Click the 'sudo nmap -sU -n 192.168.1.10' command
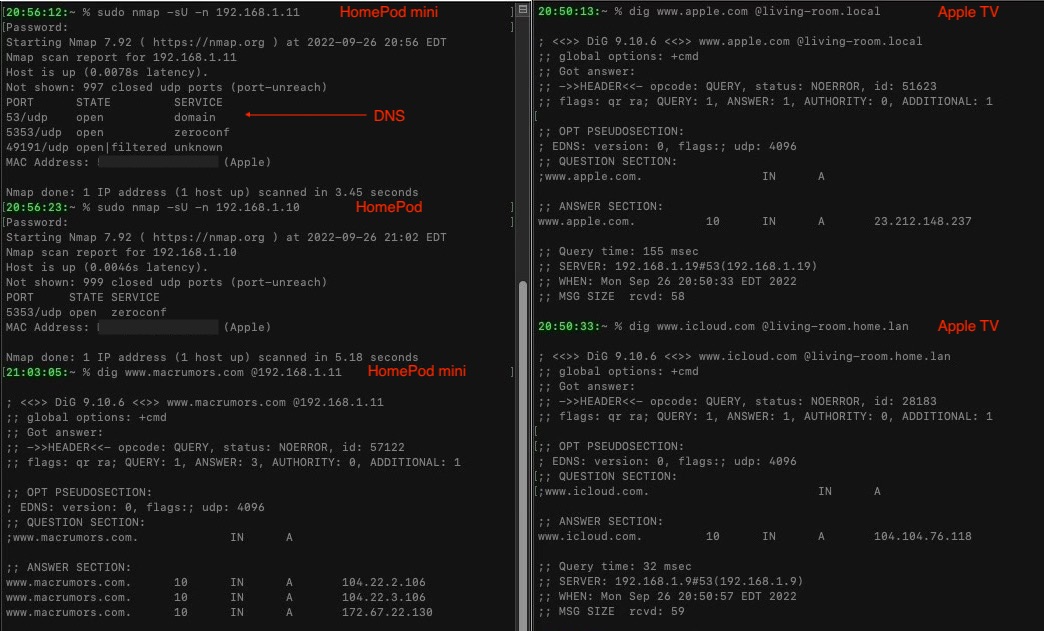1044x631 pixels. click(x=198, y=207)
